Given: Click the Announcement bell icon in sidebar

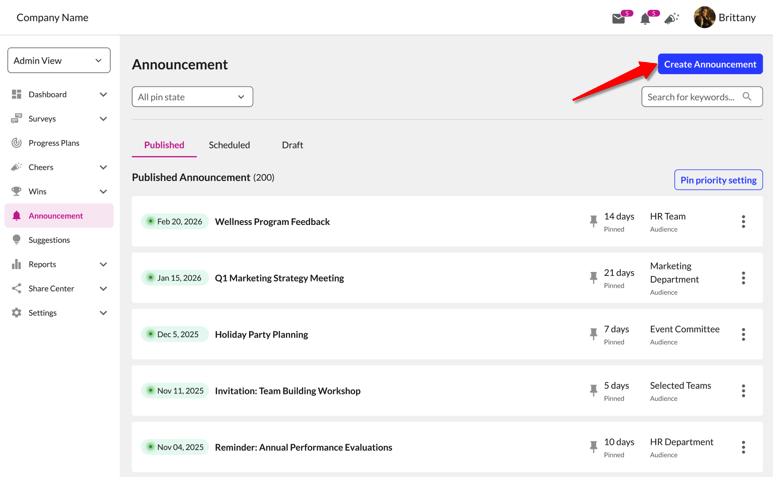Looking at the screenshot, I should [16, 215].
